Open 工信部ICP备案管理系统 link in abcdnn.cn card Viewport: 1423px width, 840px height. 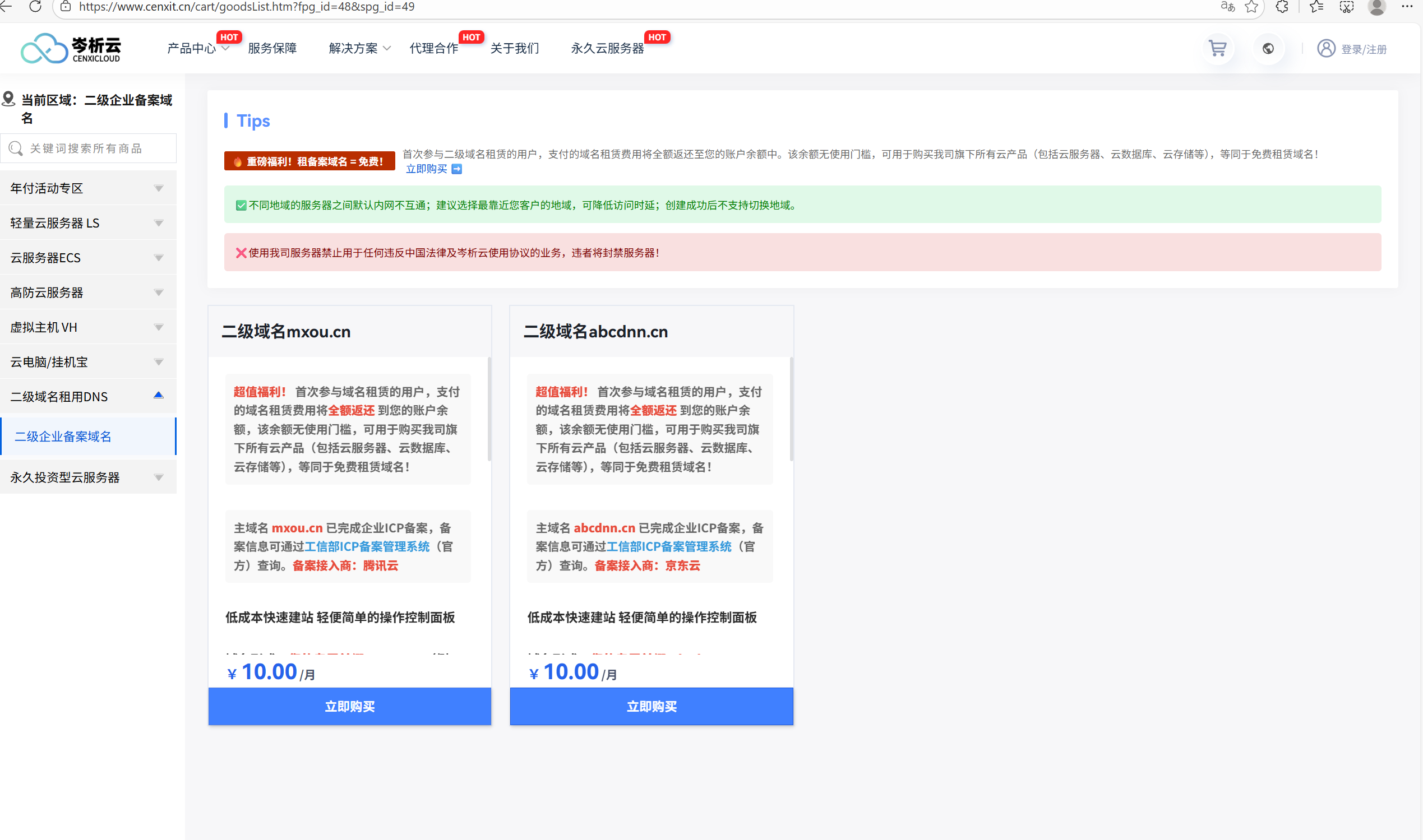click(x=669, y=547)
